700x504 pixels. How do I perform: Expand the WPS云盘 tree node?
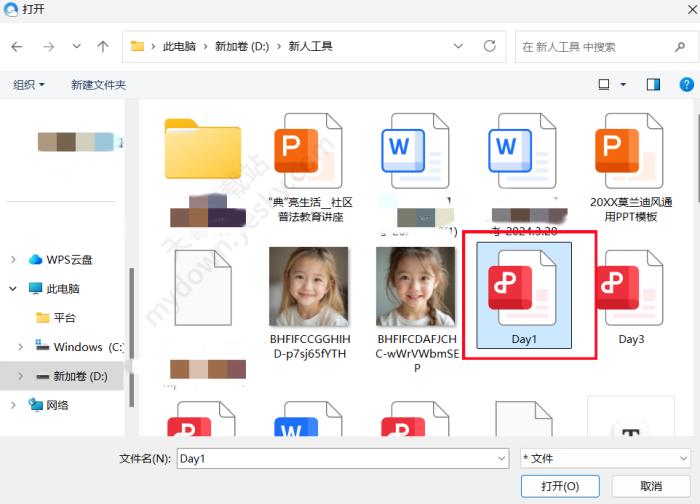[x=13, y=260]
